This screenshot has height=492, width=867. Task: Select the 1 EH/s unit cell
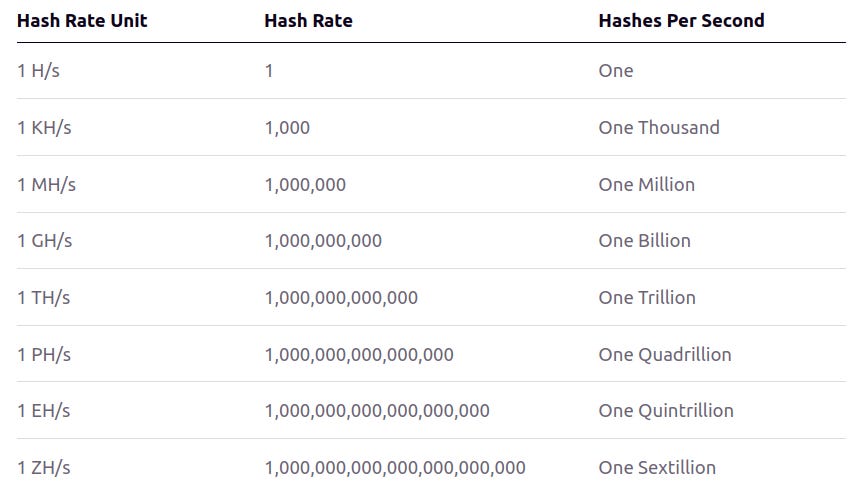[44, 411]
